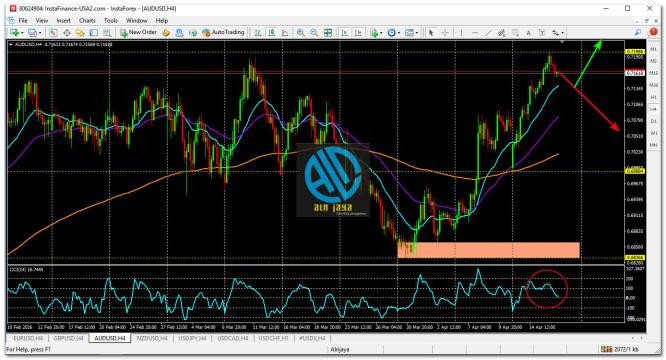Screen dimensions: 666x360
Task: Click the VPS hosting icon next to AutoTrading
Action: click(193, 33)
